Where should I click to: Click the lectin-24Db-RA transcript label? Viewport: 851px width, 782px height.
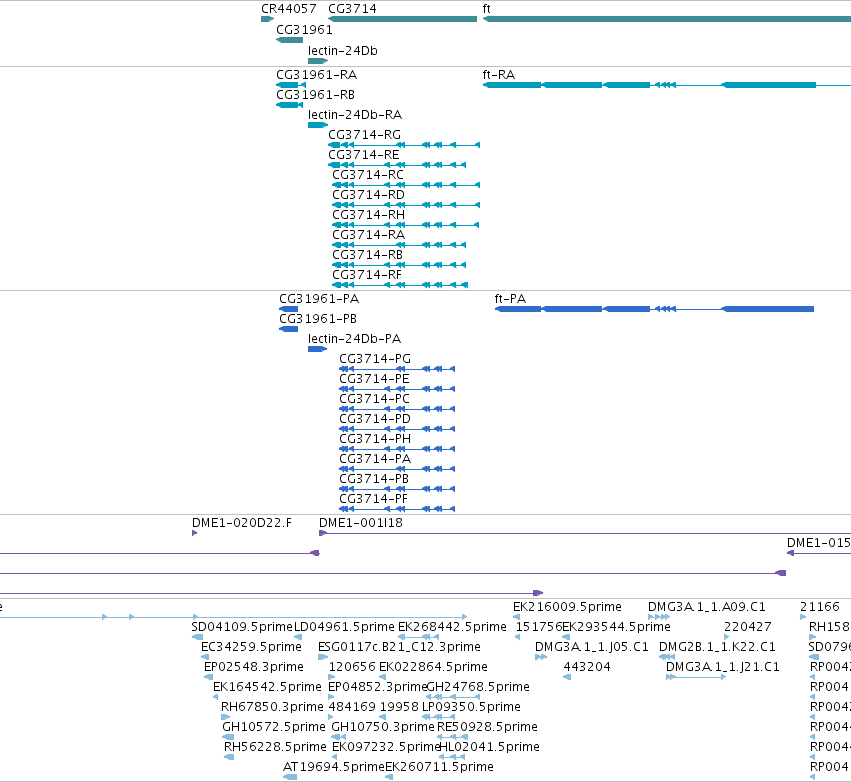tap(355, 115)
